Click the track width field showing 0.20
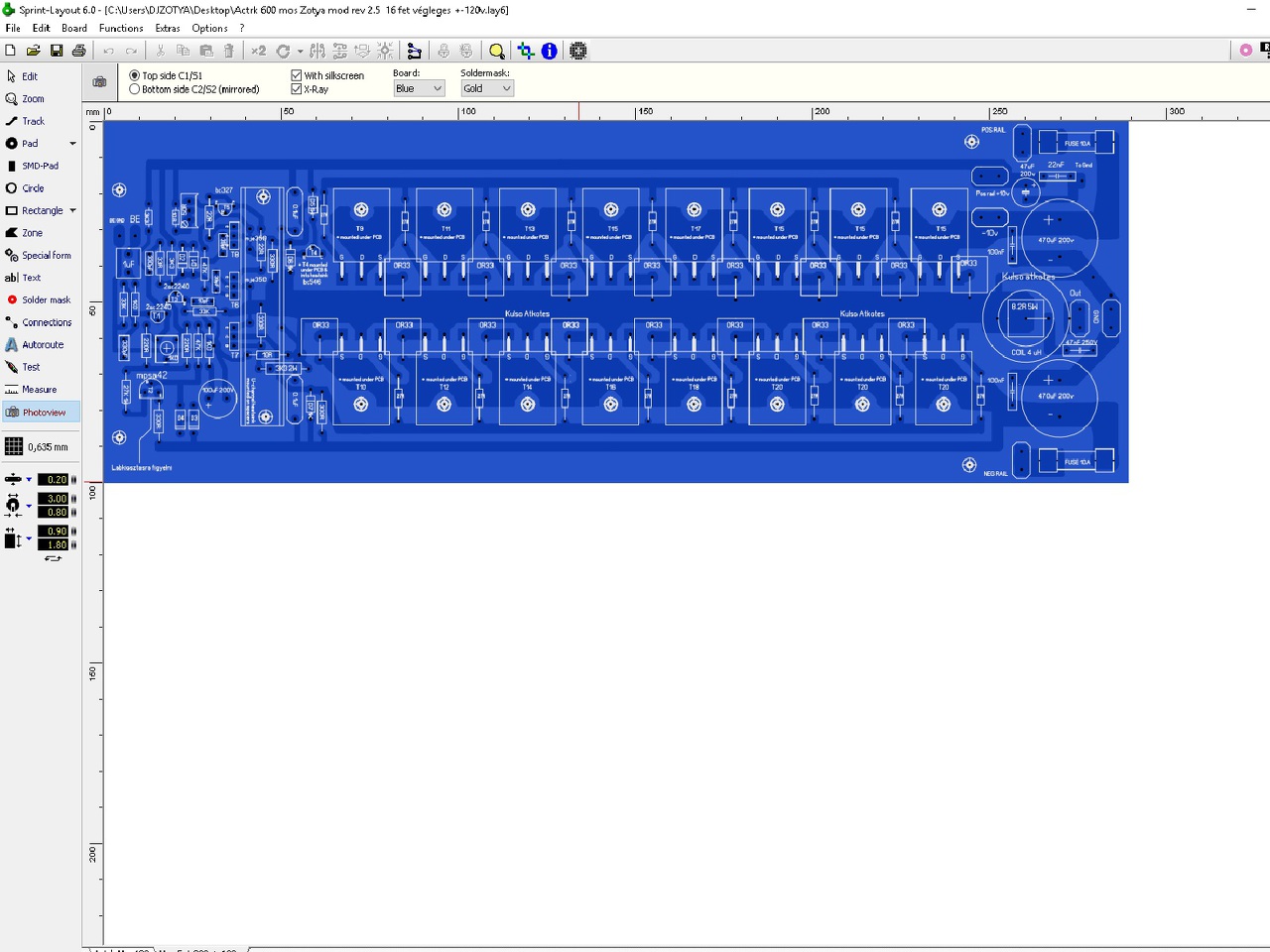Image resolution: width=1270 pixels, height=952 pixels. tap(53, 480)
